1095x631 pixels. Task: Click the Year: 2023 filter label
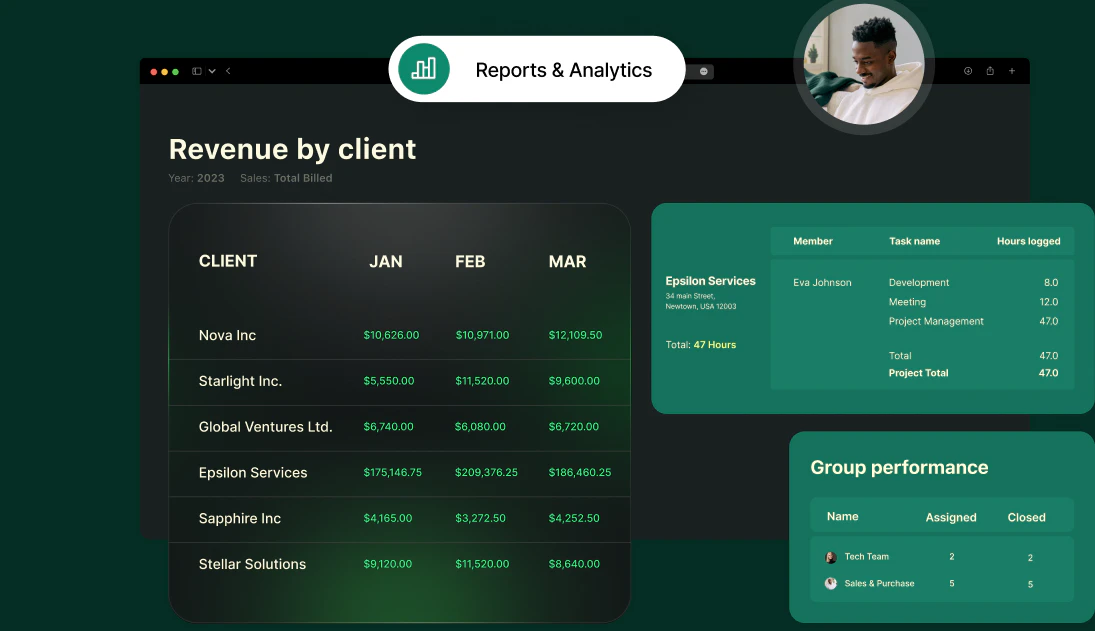(x=196, y=178)
